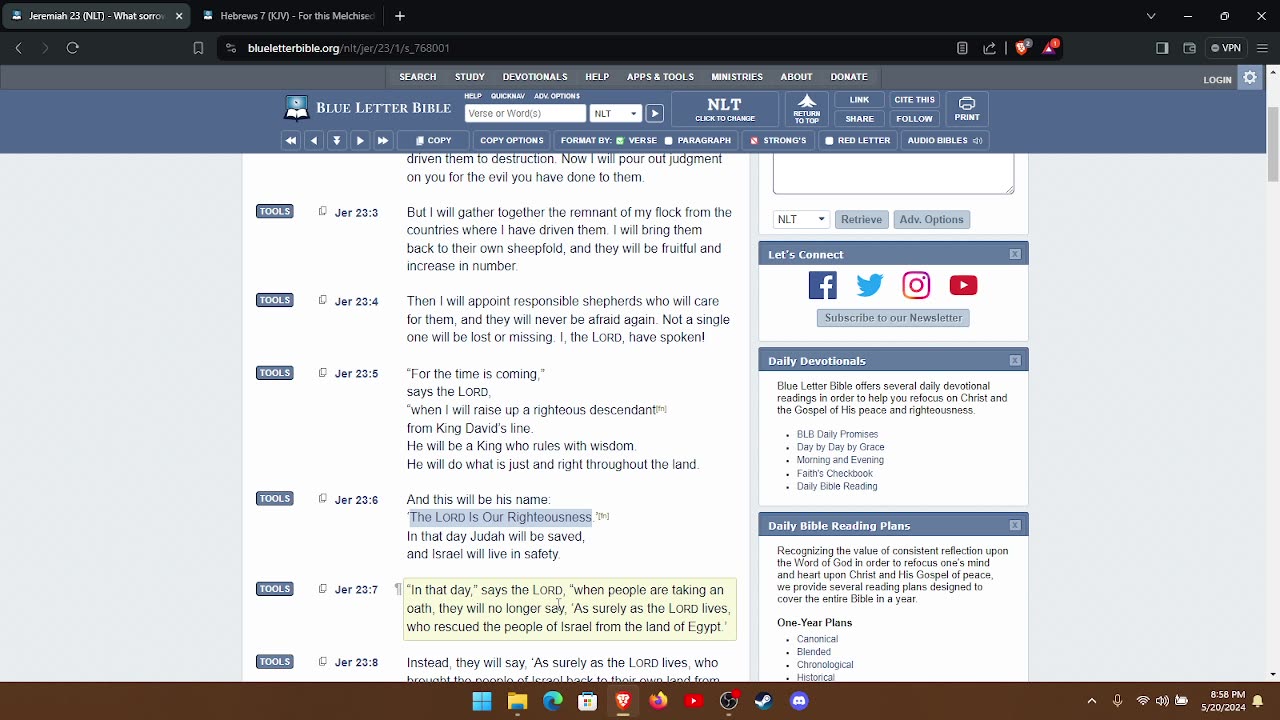Click the share page icon in address bar
Image resolution: width=1280 pixels, height=720 pixels.
coord(990,48)
